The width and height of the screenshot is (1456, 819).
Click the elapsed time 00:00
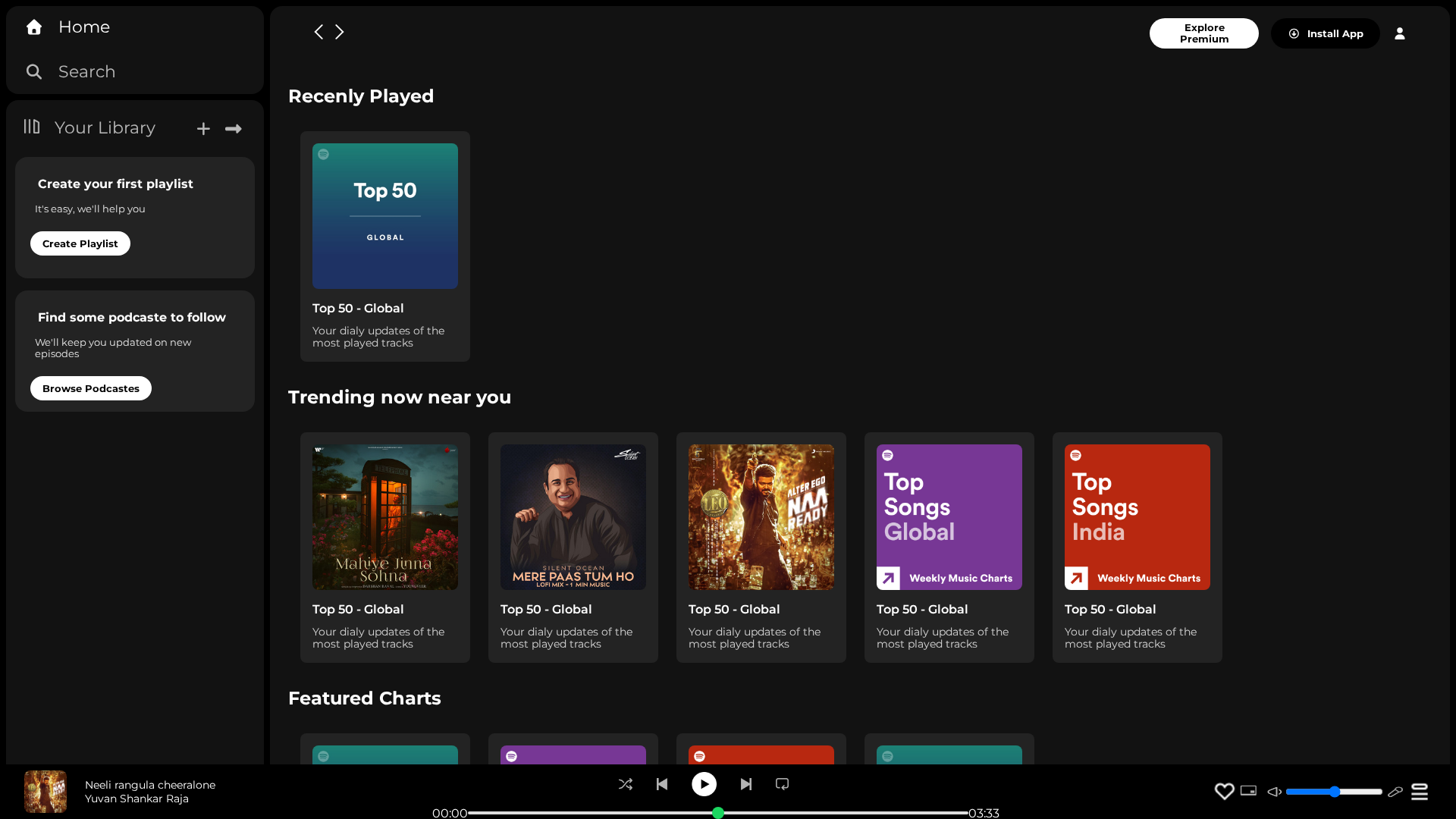pos(450,813)
